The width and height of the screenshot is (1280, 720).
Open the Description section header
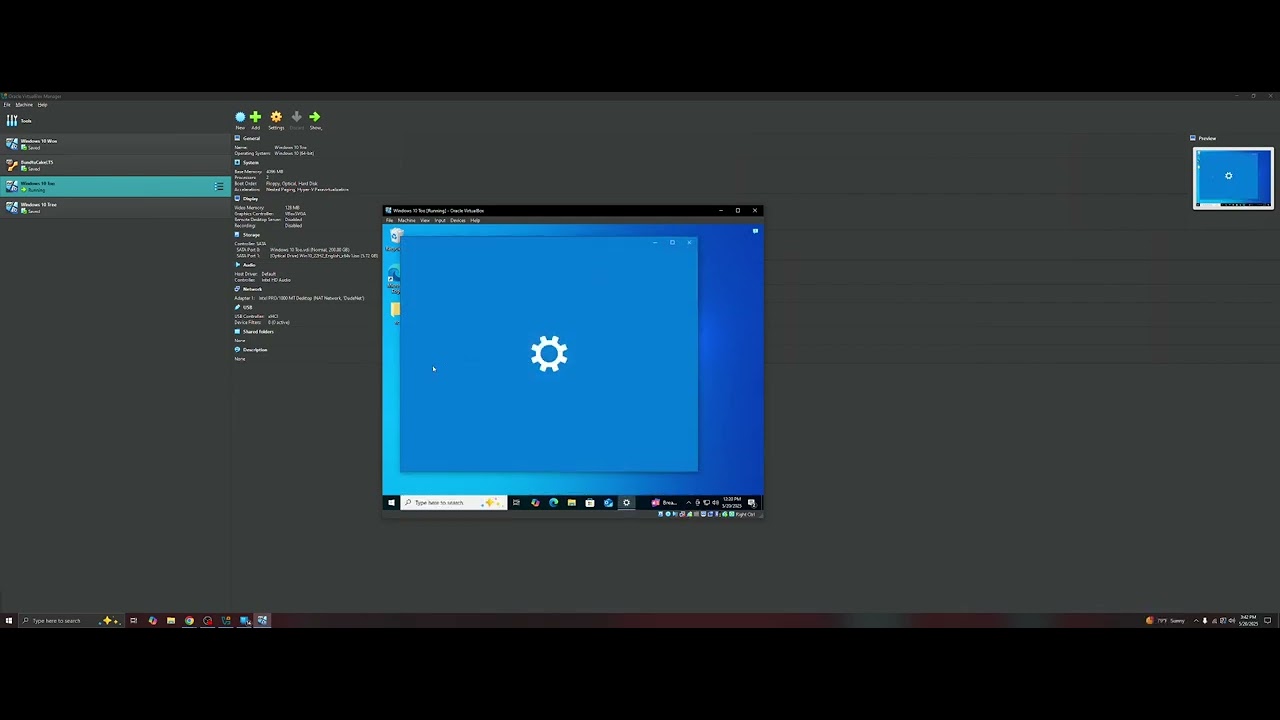[252, 349]
